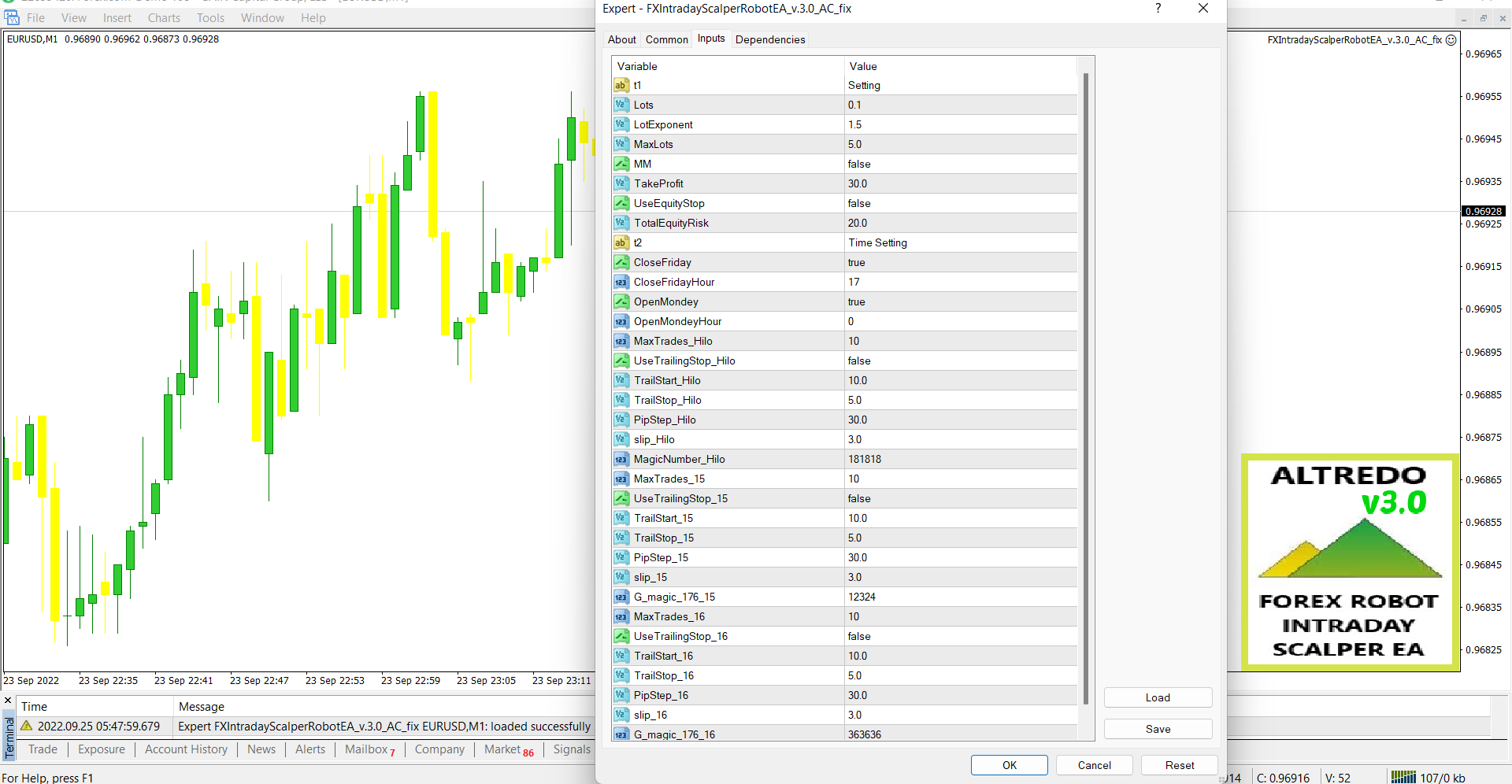Click the help question mark in dialog title

tap(1158, 9)
